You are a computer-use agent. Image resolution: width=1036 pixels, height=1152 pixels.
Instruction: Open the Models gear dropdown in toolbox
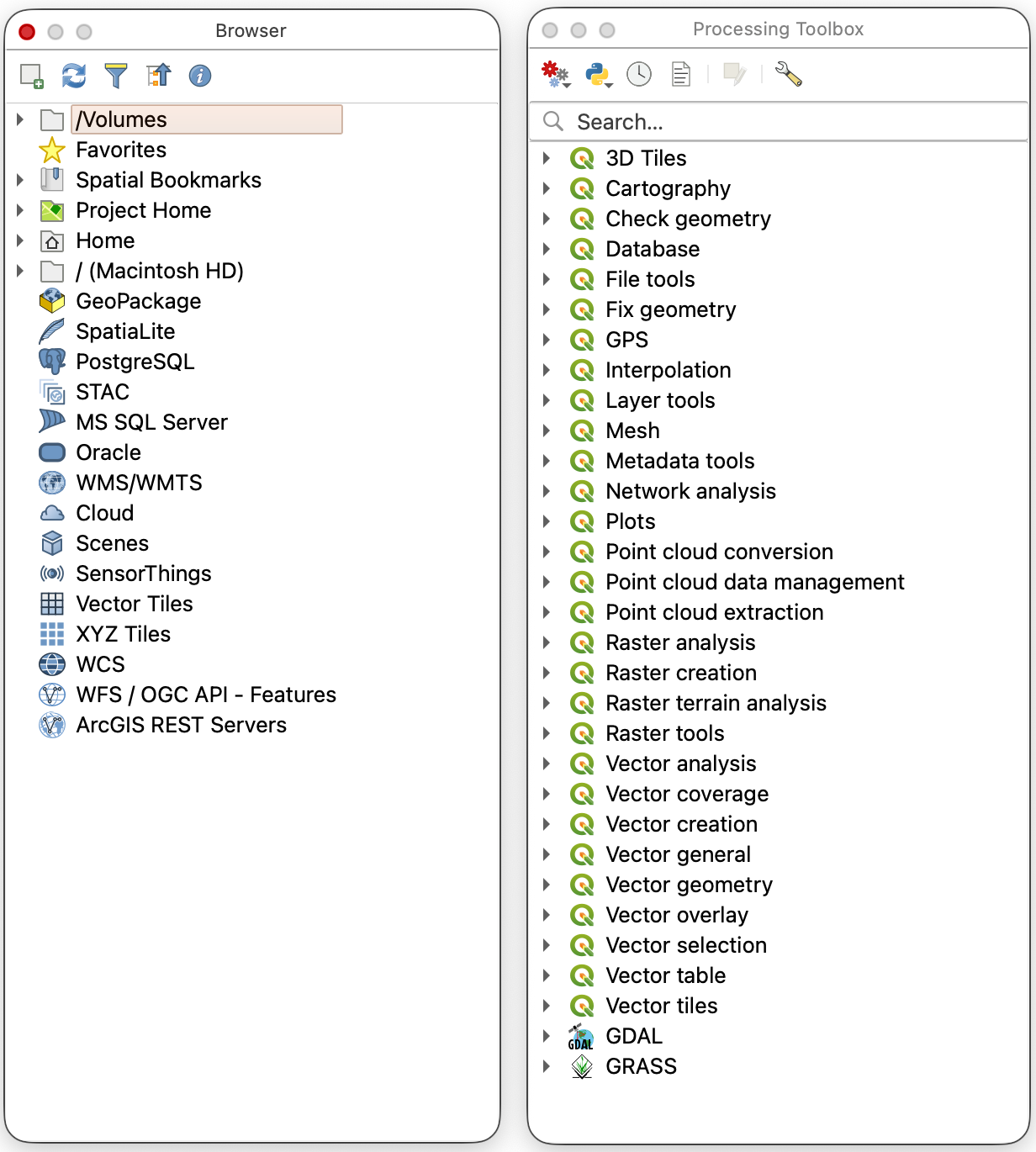point(555,75)
